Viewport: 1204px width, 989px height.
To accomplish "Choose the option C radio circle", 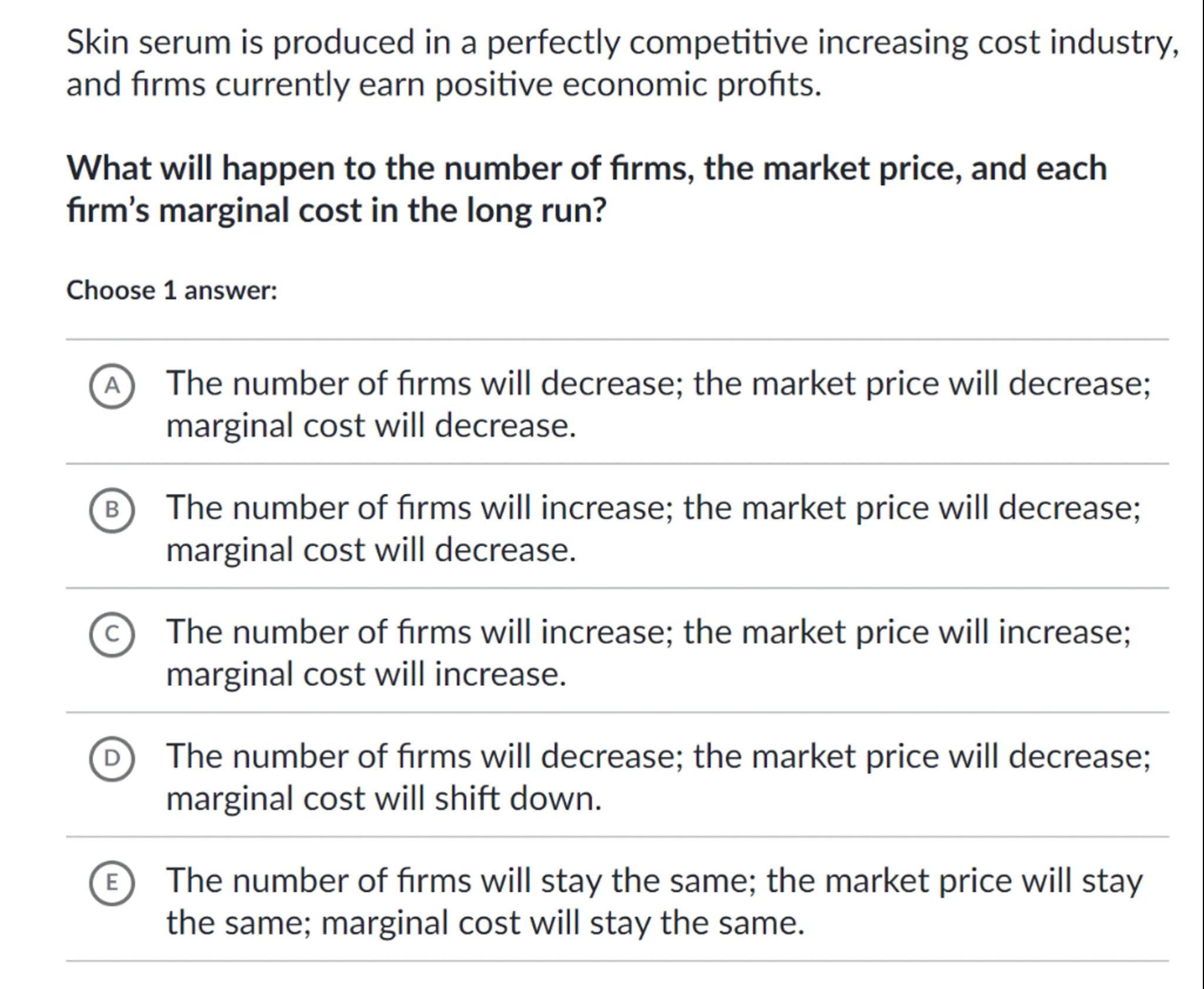I will pos(112,634).
